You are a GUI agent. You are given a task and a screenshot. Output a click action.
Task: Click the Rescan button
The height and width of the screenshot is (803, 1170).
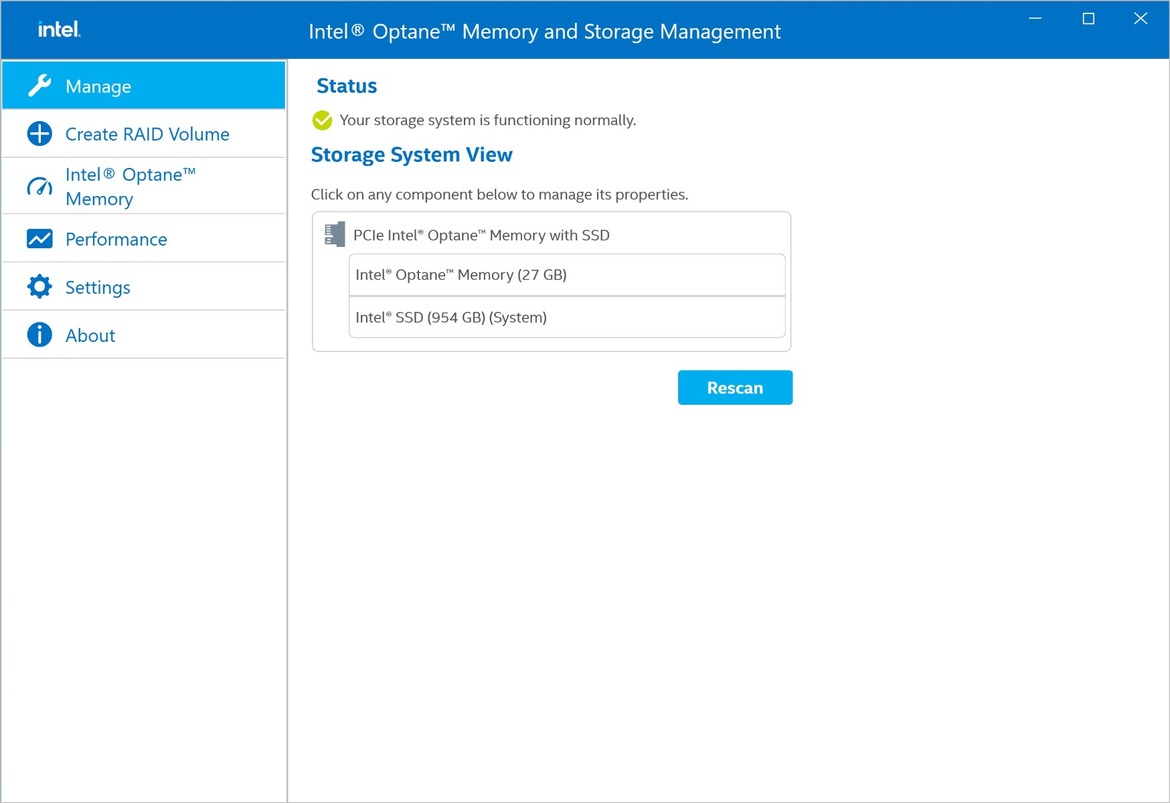pyautogui.click(x=735, y=387)
